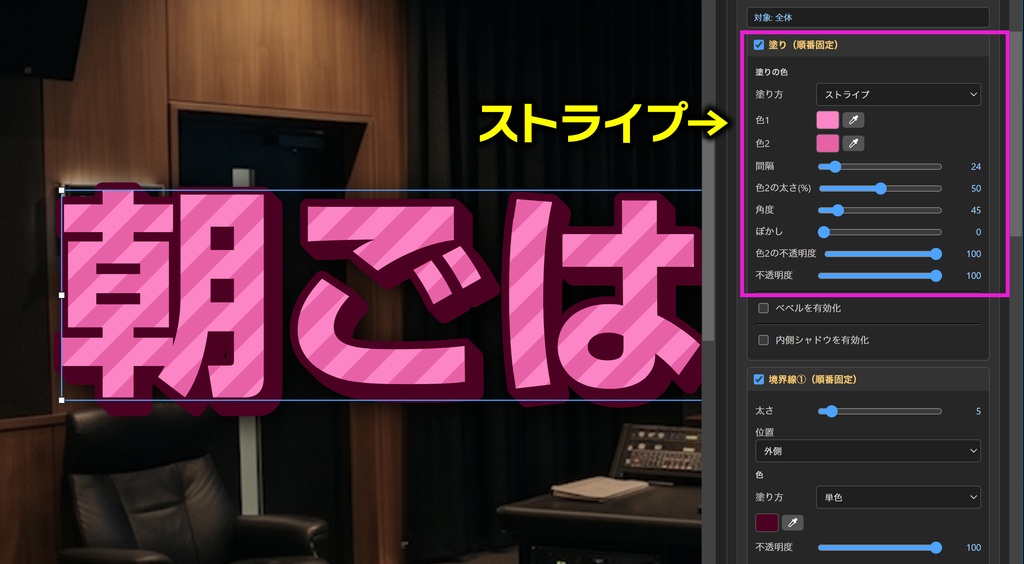Click the 色2の不透明度 value 100
Image resolution: width=1024 pixels, height=564 pixels.
[x=973, y=254]
